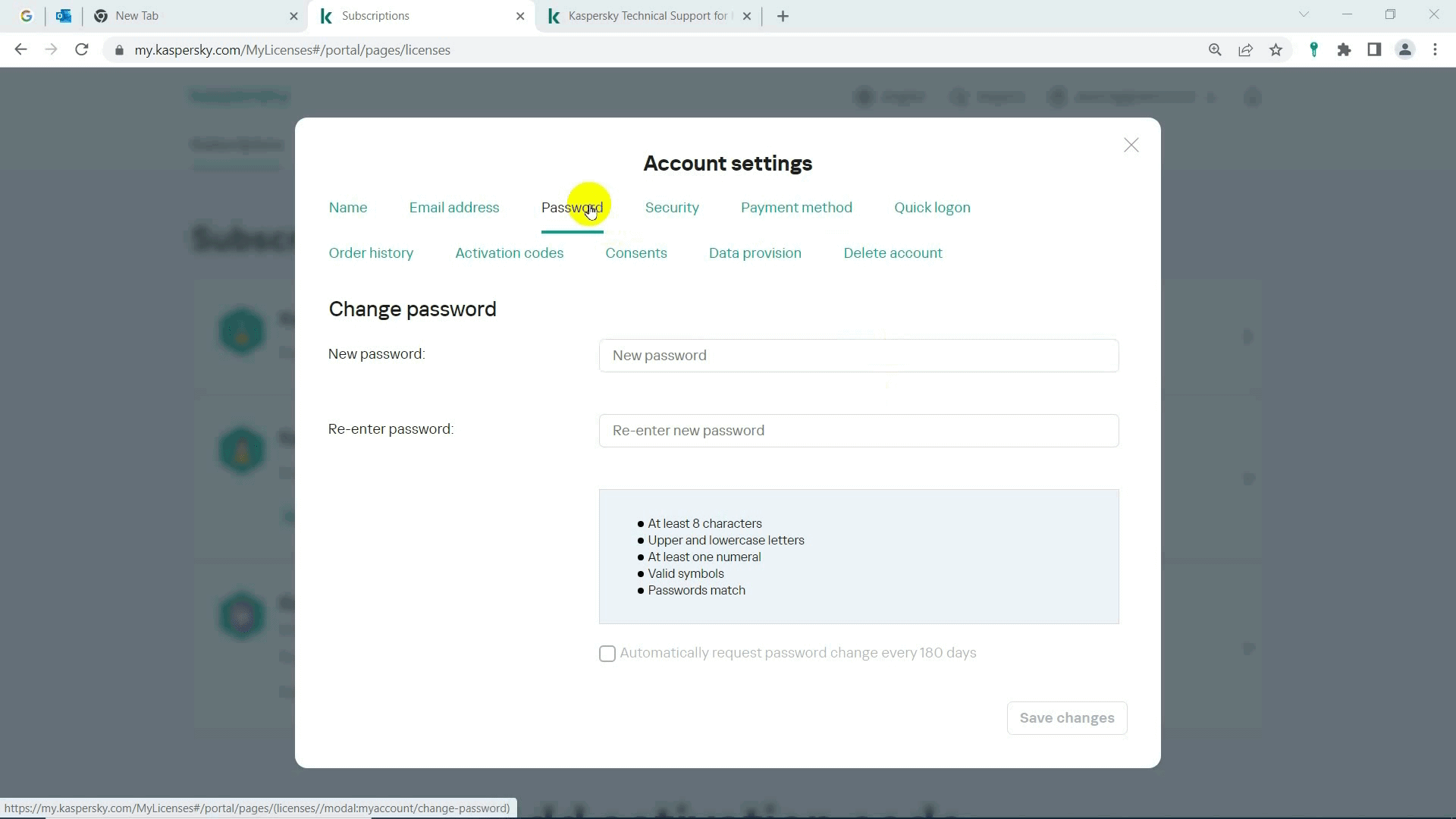Open a new browser tab
This screenshot has width=1456, height=819.
(x=783, y=16)
